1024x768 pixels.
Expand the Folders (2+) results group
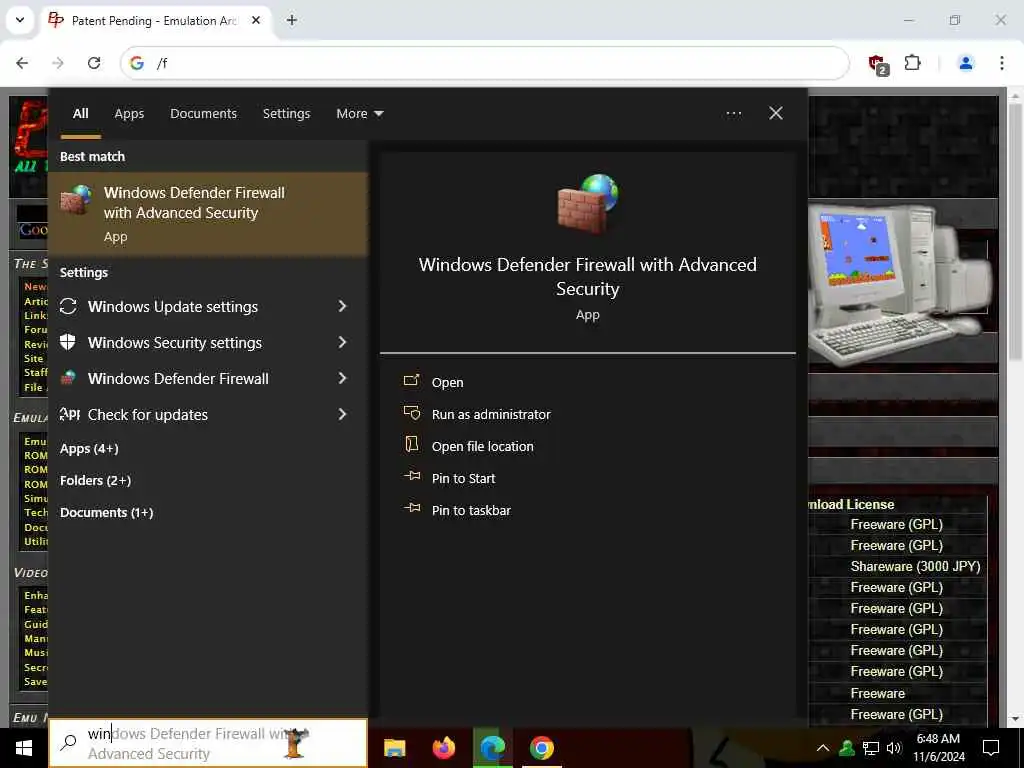[x=95, y=481]
